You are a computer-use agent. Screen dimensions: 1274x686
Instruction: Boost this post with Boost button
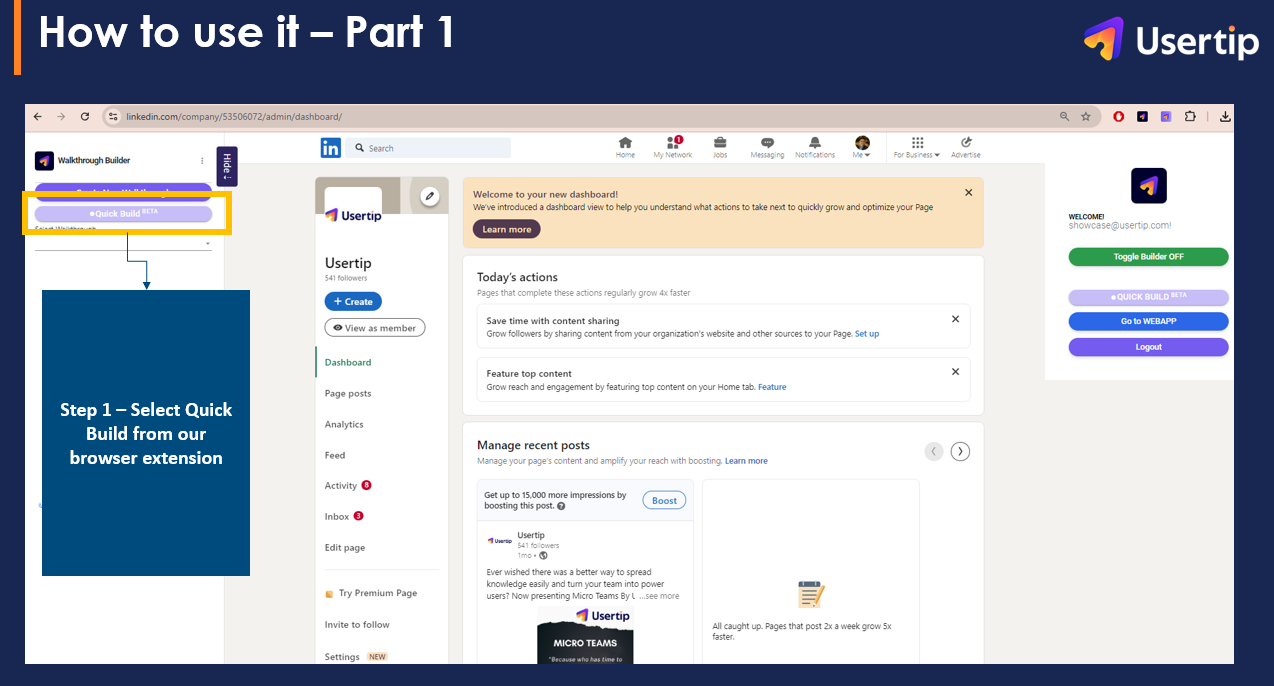pyautogui.click(x=664, y=500)
